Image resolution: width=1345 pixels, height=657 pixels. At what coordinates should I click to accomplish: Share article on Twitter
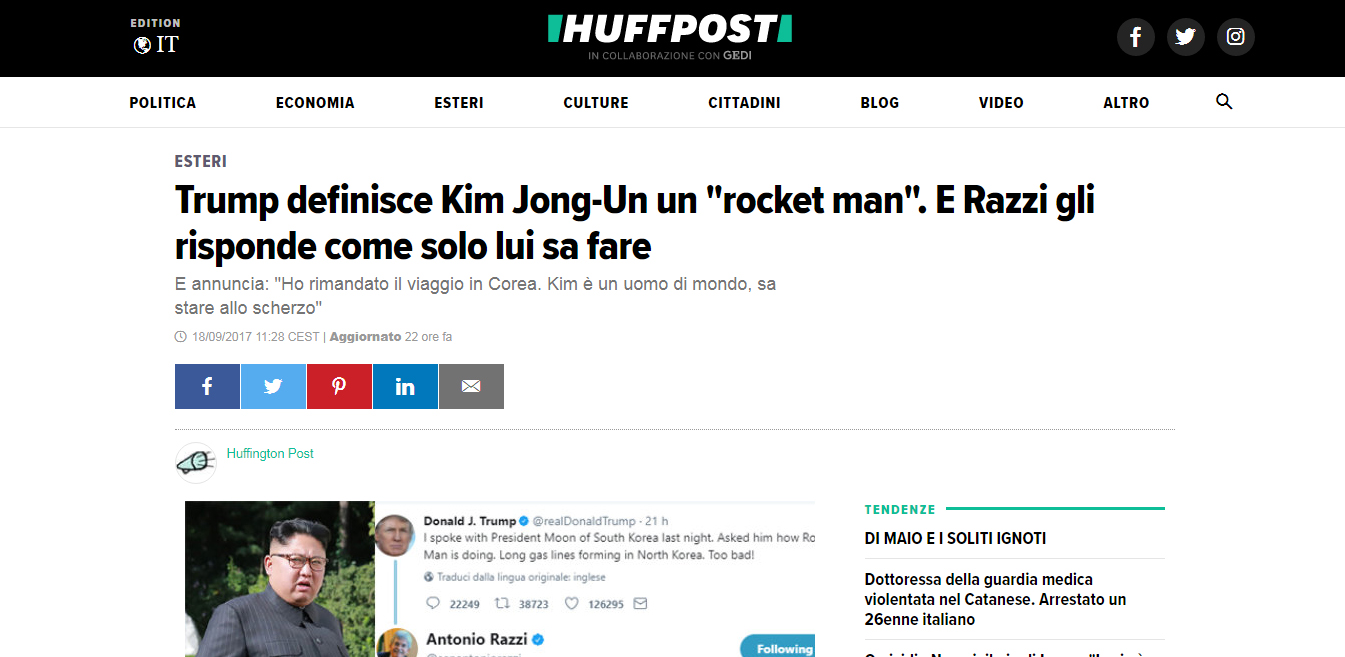coord(273,386)
